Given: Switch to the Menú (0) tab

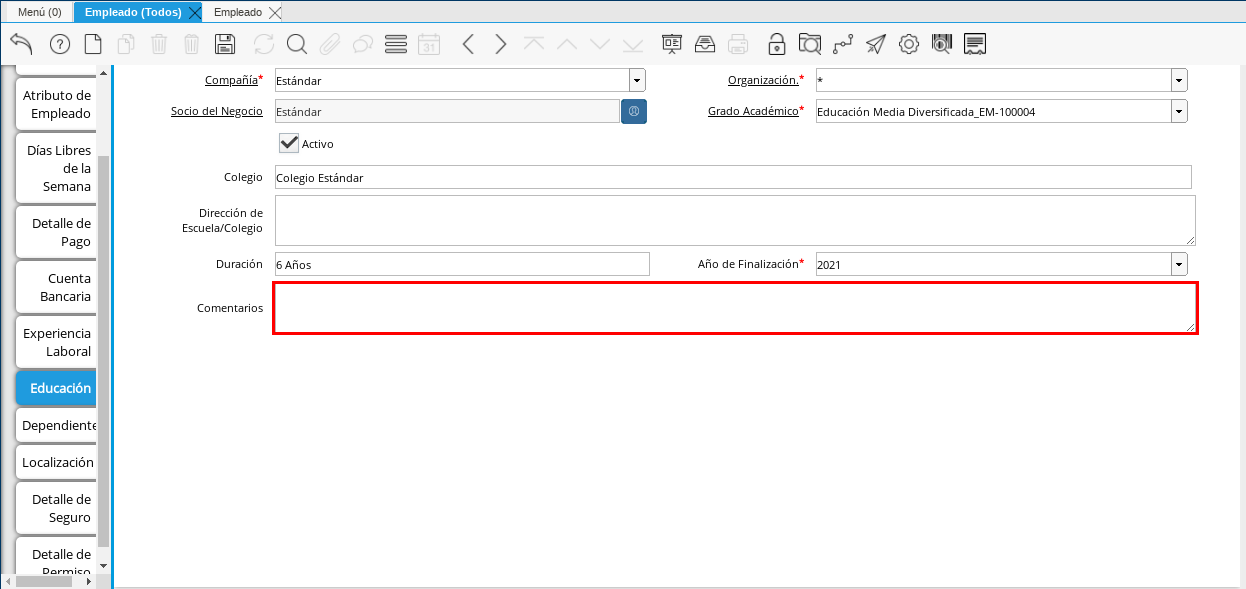Looking at the screenshot, I should (x=40, y=12).
